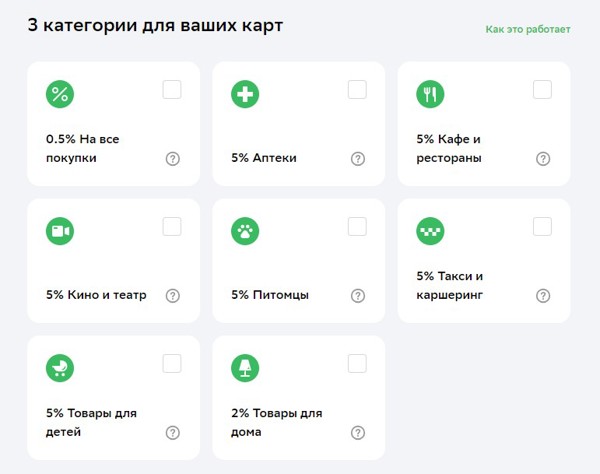Enable the 5% Питомцы checkbox

(357, 227)
